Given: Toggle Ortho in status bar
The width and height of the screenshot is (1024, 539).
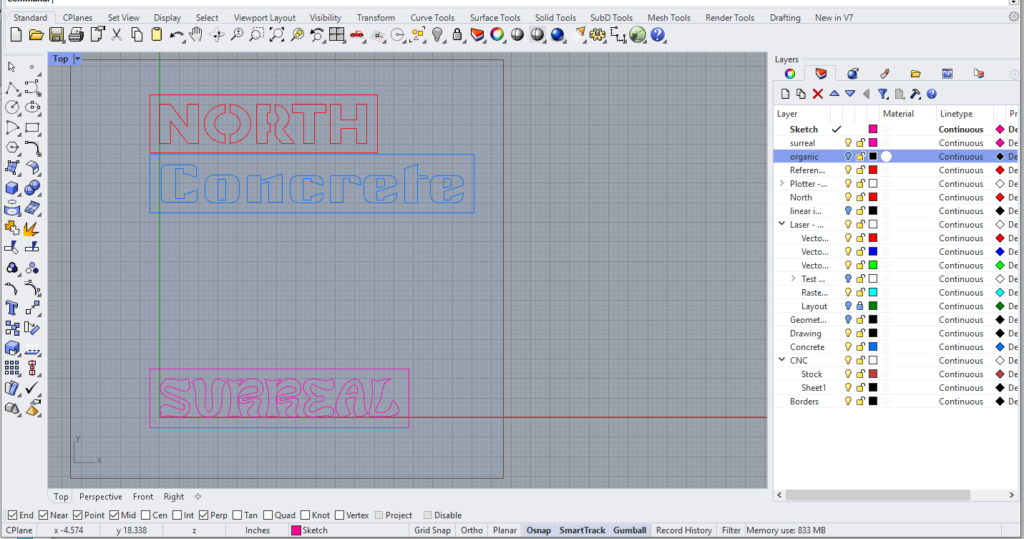Looking at the screenshot, I should click(x=472, y=530).
